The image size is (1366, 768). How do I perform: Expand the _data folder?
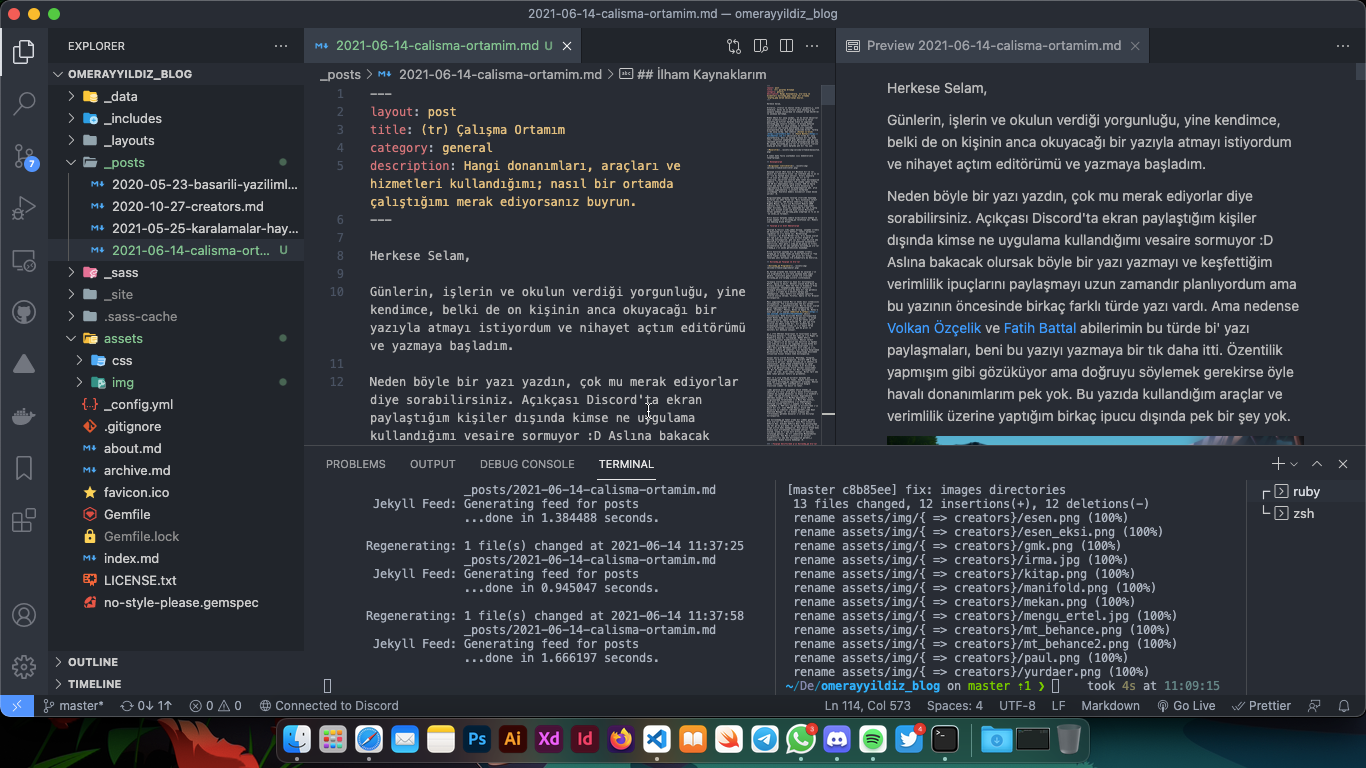tap(176, 96)
